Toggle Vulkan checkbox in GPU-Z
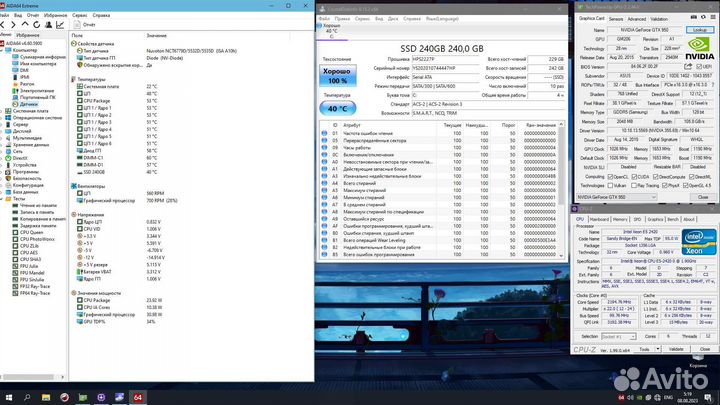720x405 pixels. (610, 186)
